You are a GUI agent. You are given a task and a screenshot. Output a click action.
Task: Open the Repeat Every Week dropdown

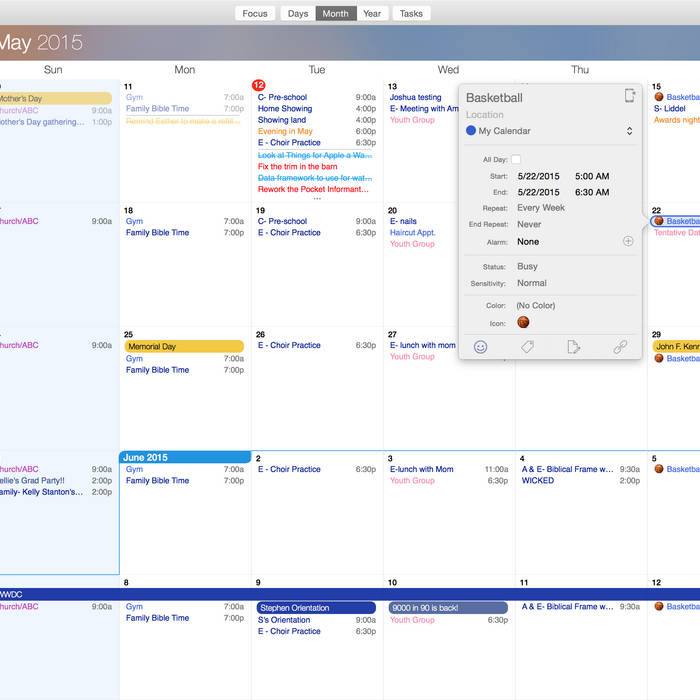click(x=541, y=208)
